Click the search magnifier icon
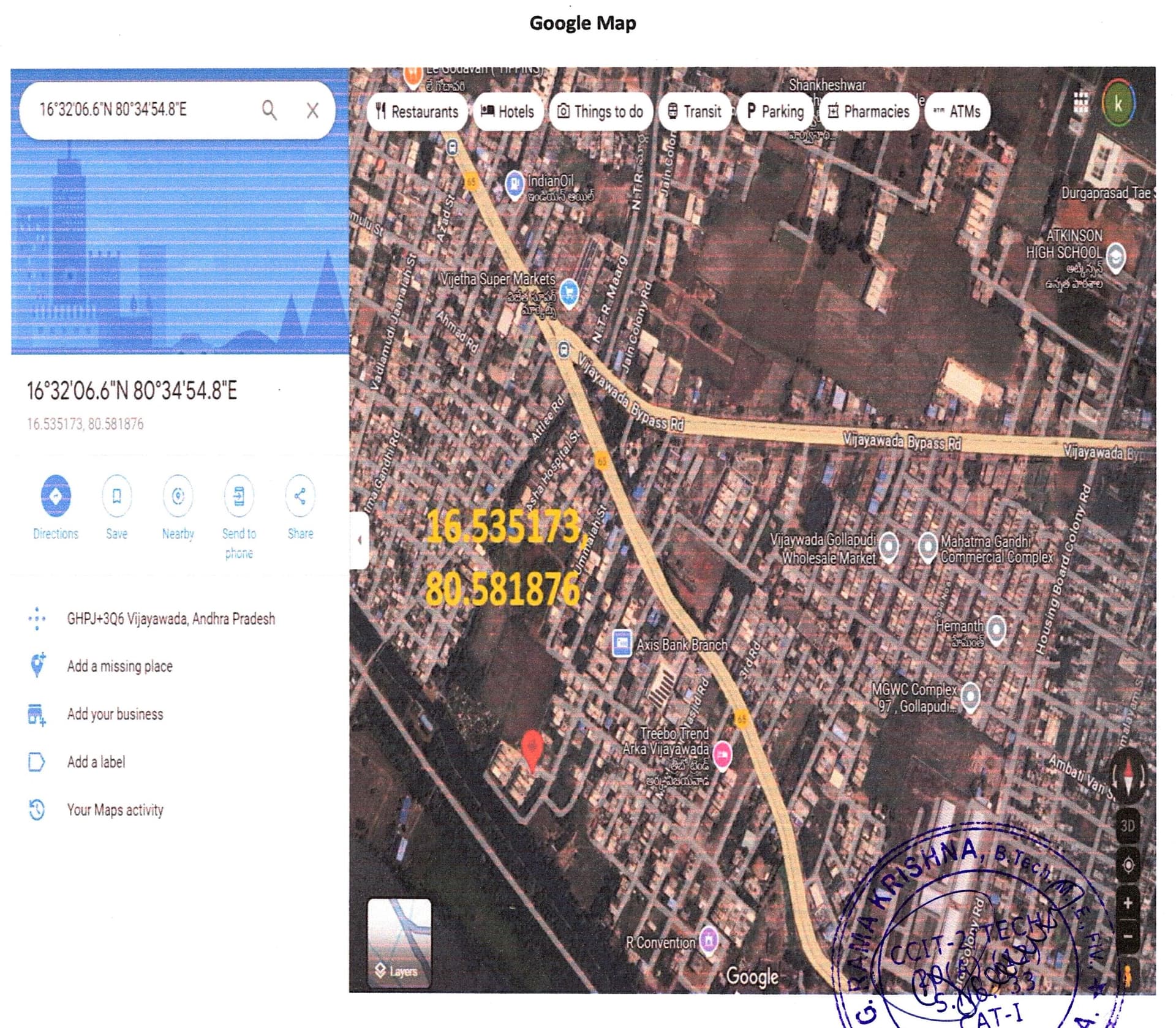Viewport: 1176px width, 1028px height. pyautogui.click(x=269, y=110)
